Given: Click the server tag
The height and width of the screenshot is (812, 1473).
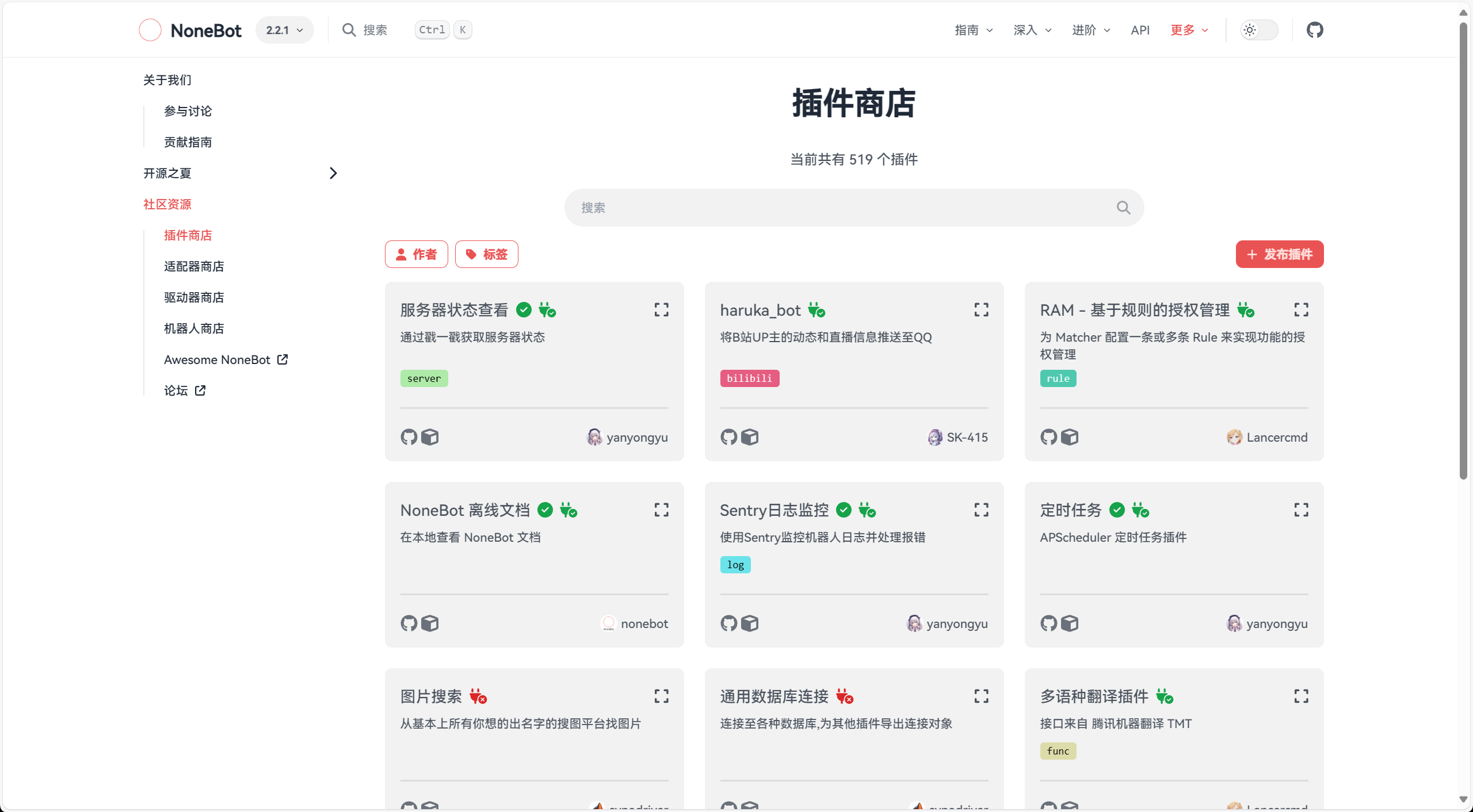Looking at the screenshot, I should (x=424, y=378).
